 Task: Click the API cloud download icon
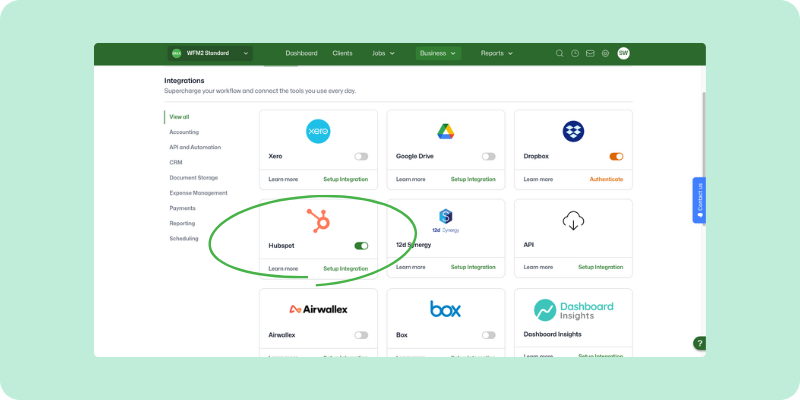(573, 221)
